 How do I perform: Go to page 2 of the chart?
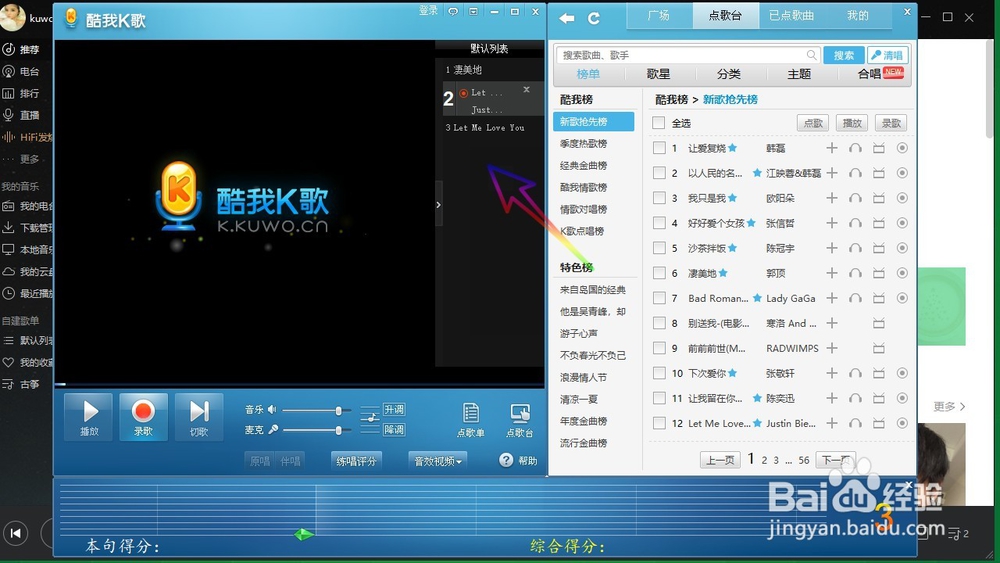764,460
